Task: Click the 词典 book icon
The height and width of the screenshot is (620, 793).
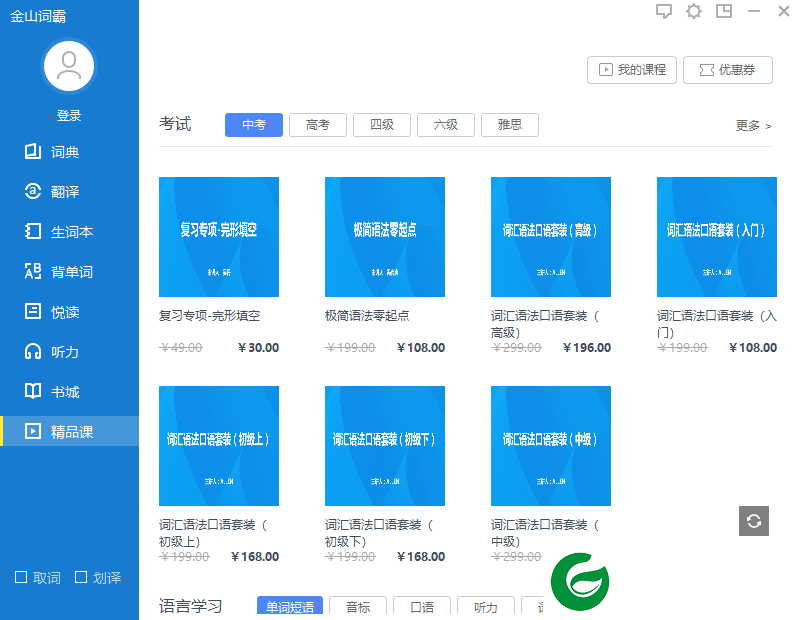Action: (x=33, y=151)
